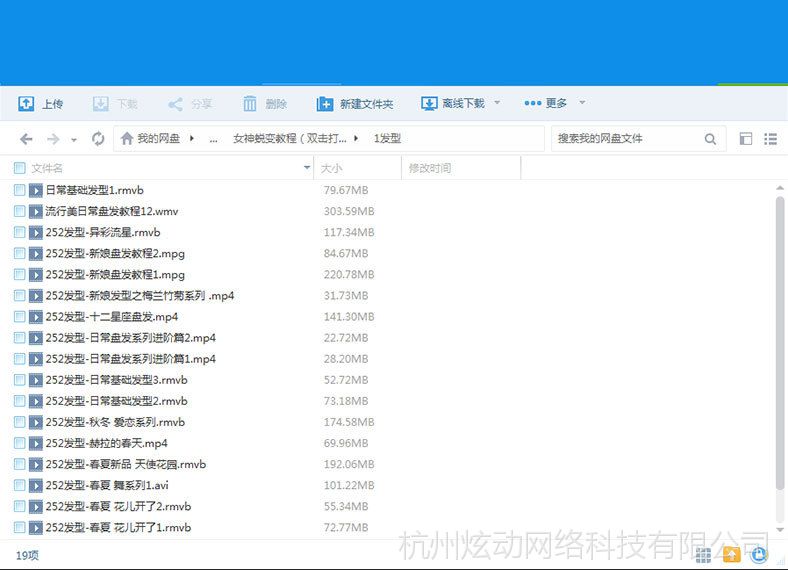This screenshot has width=788, height=570.
Task: Click the search magnifier icon
Action: [710, 139]
